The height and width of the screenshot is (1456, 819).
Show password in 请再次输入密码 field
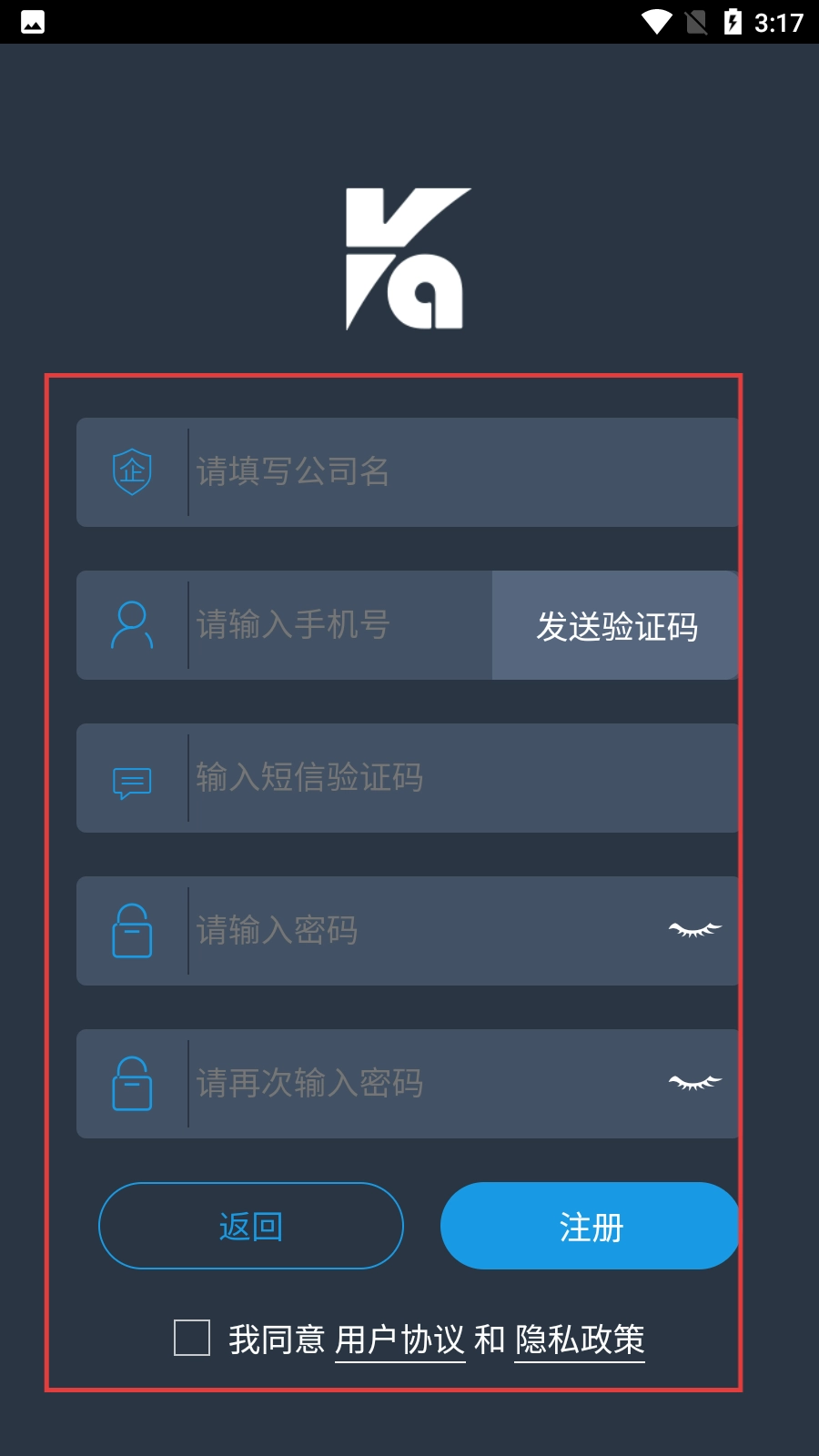[x=695, y=1083]
